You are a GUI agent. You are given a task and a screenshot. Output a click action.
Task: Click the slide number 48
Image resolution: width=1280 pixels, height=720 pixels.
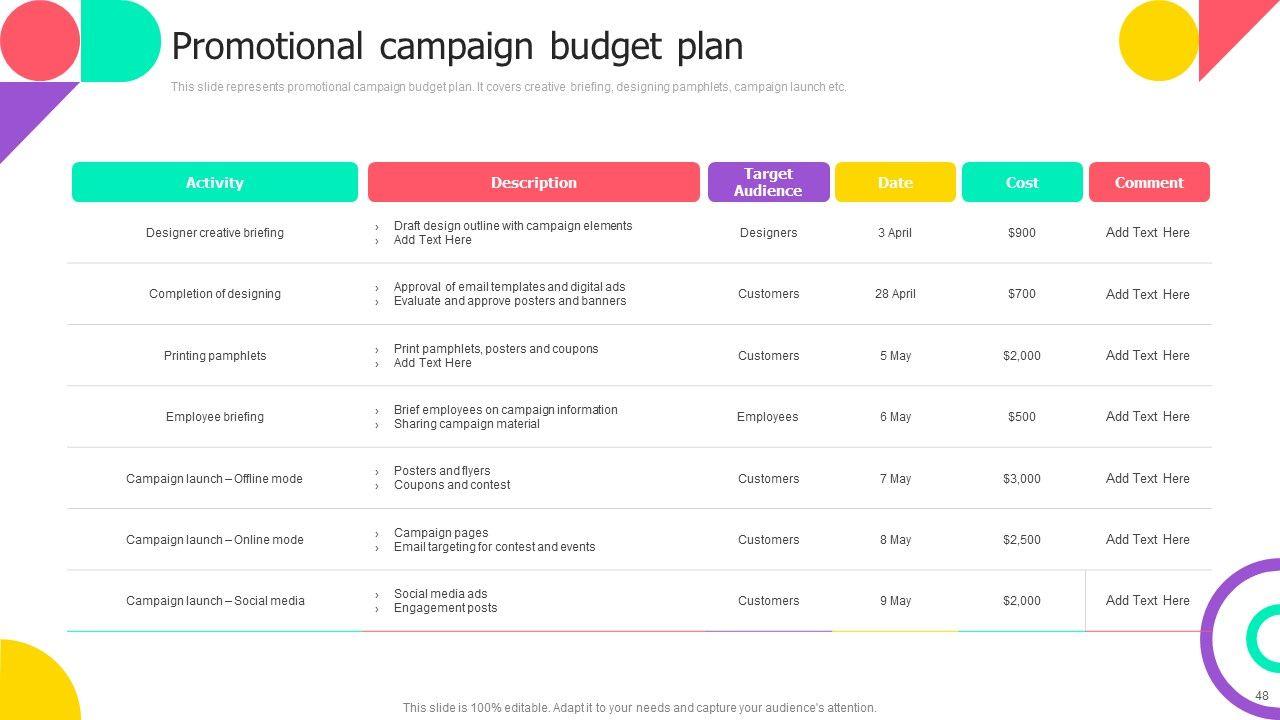pos(1262,696)
